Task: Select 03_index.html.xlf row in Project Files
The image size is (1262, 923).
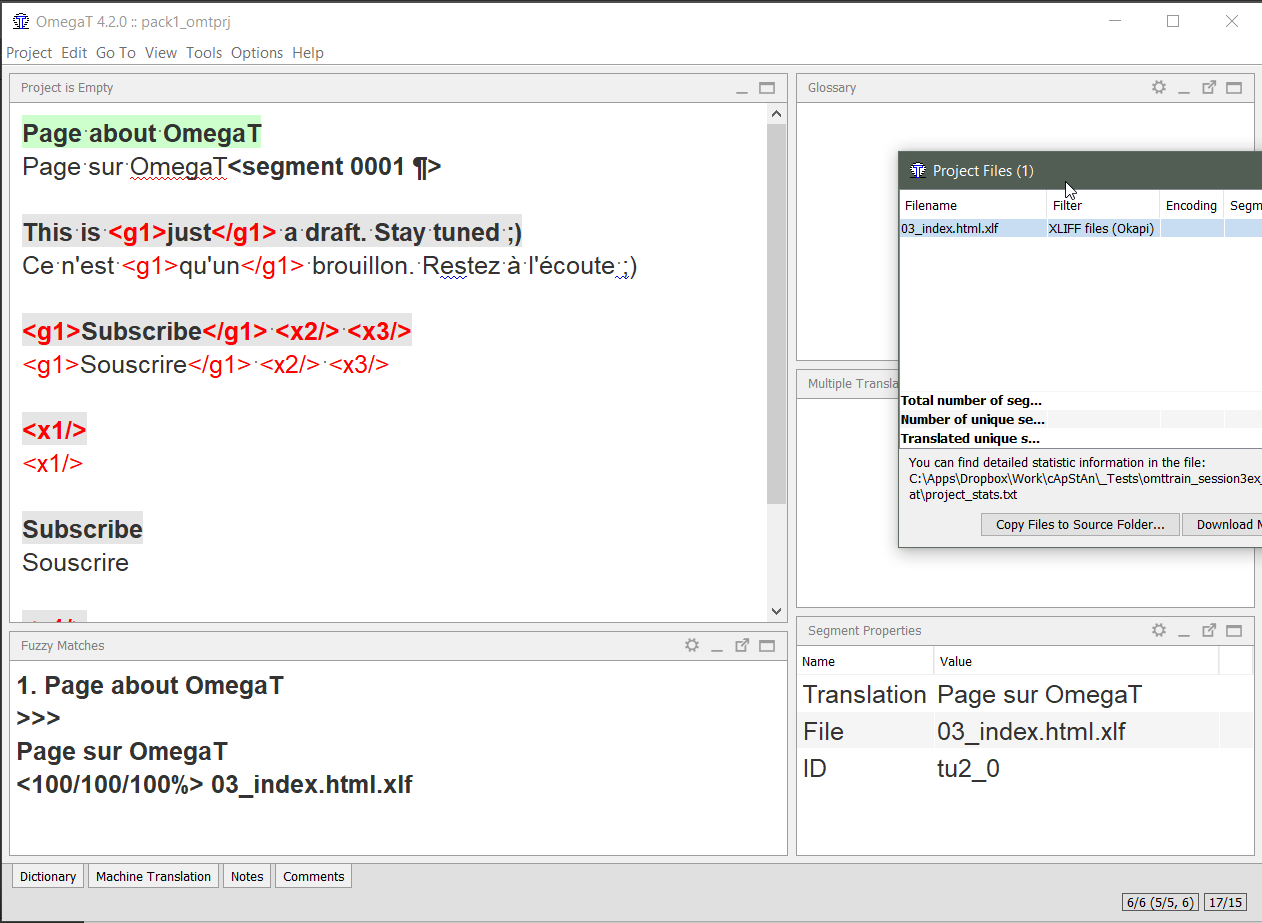Action: coord(1080,228)
